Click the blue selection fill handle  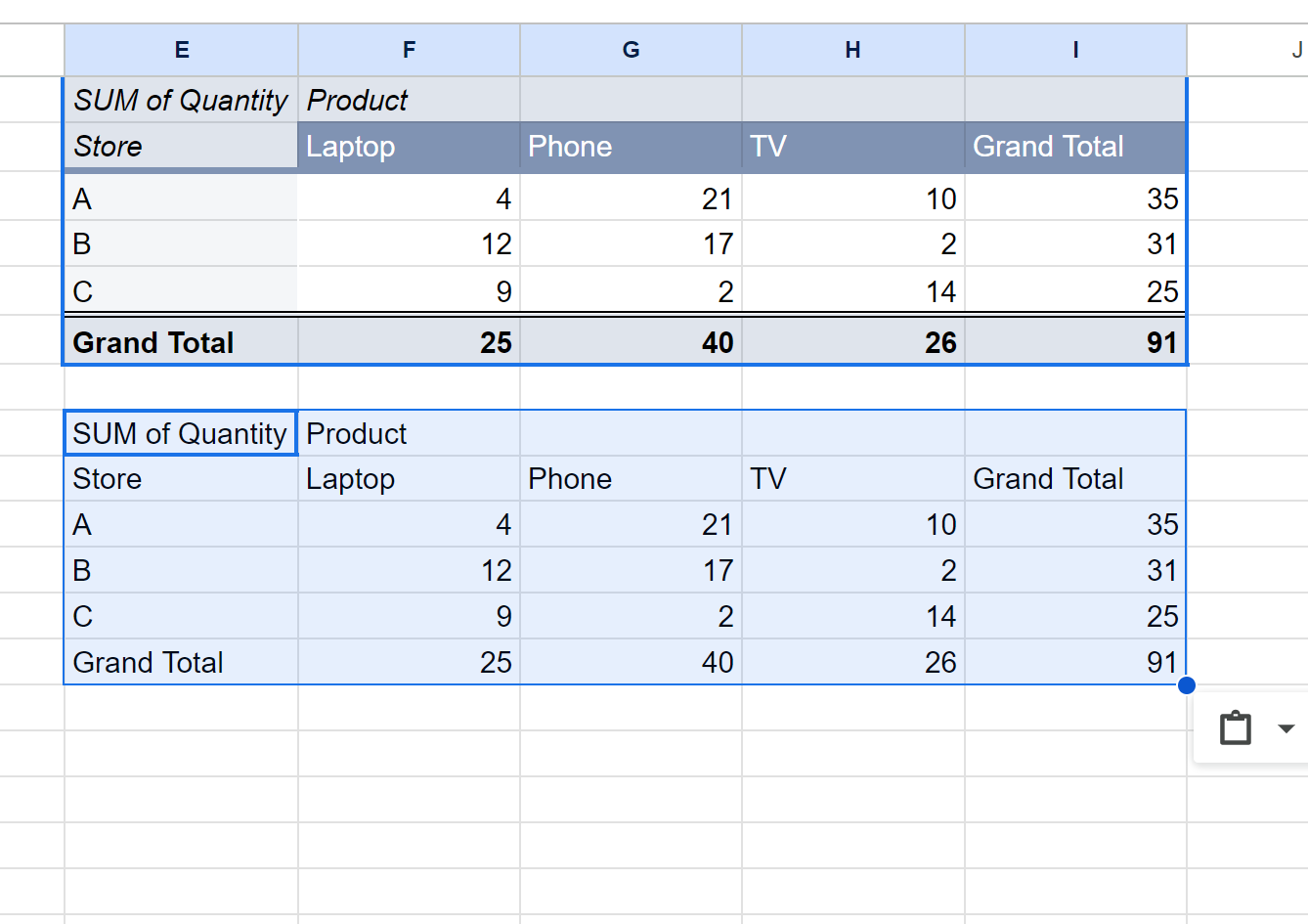(x=1187, y=685)
